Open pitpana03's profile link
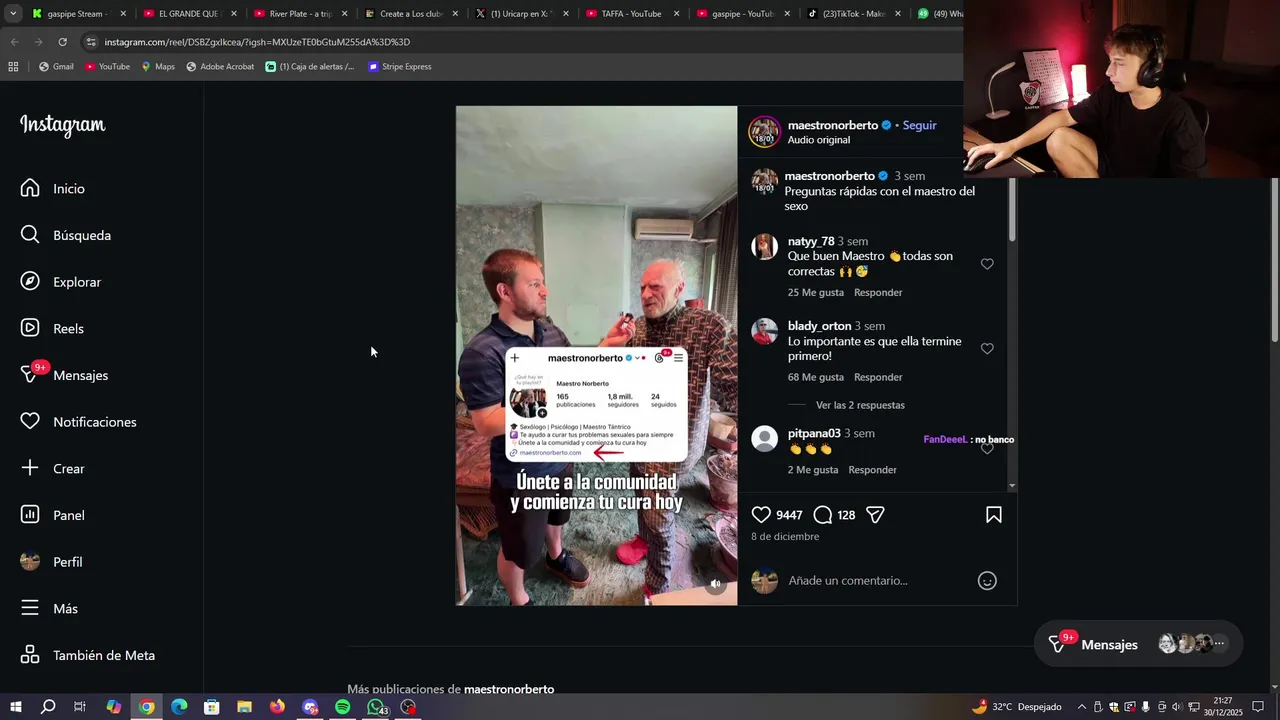Screen dimensions: 1280x720 (x=814, y=433)
